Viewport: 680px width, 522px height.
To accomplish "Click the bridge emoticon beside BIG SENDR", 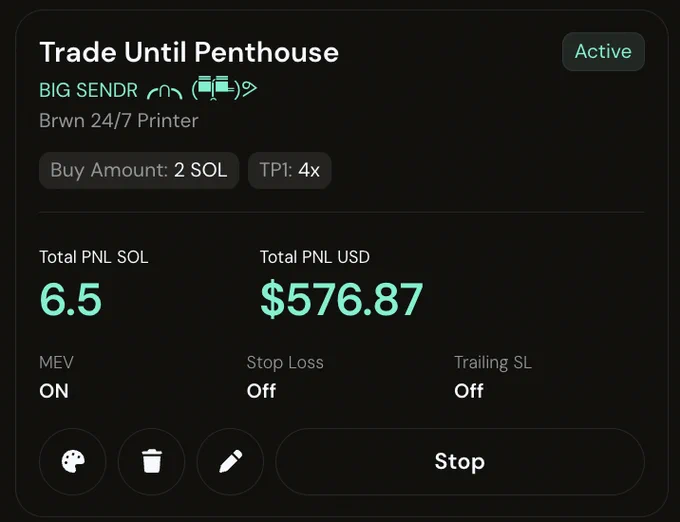I will (164, 92).
